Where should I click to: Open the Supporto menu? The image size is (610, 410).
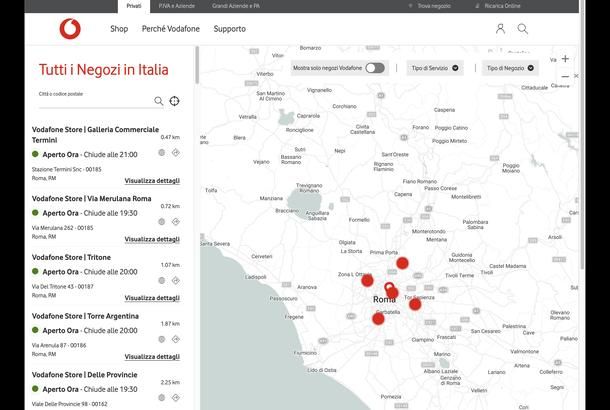(230, 29)
